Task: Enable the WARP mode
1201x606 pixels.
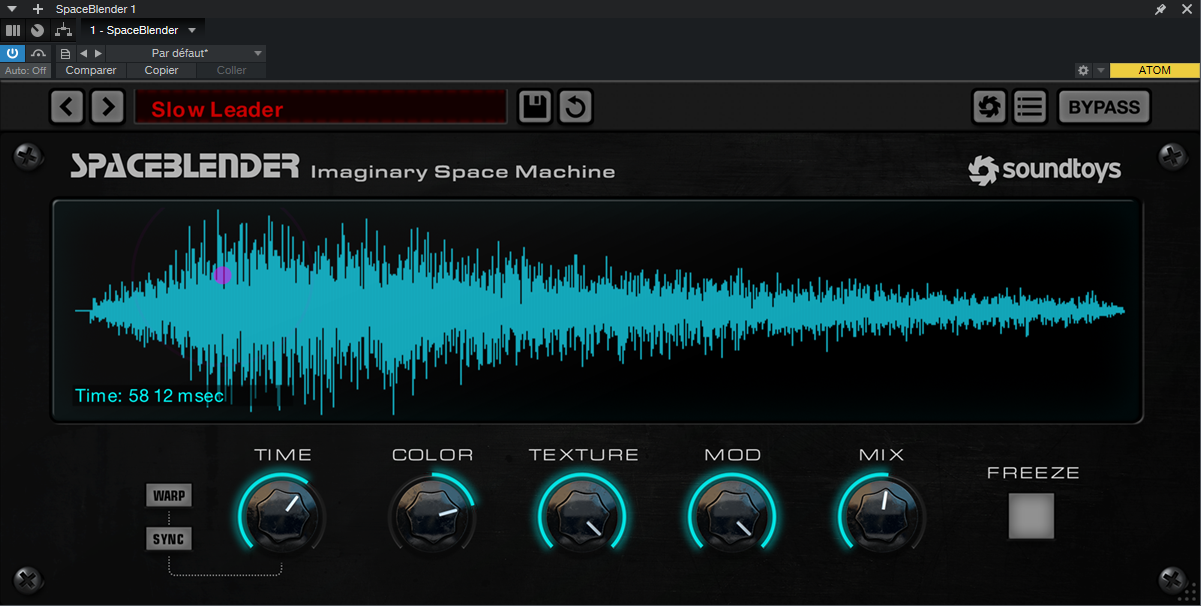Action: [x=168, y=496]
